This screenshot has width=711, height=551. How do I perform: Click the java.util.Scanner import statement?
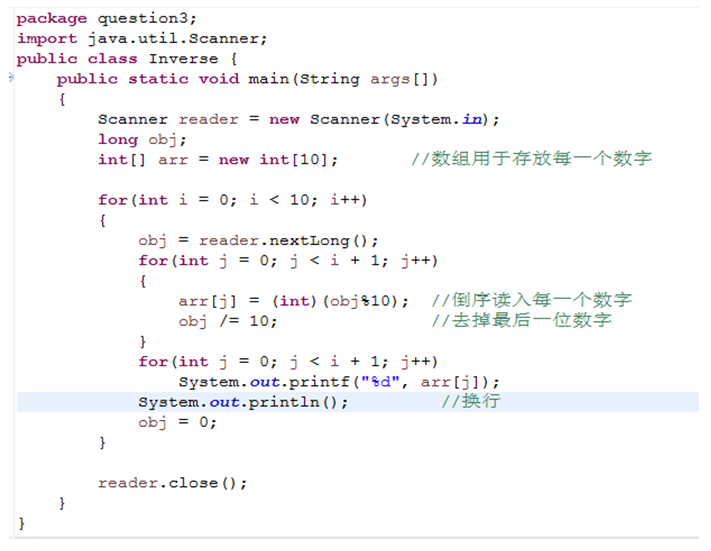[142, 38]
